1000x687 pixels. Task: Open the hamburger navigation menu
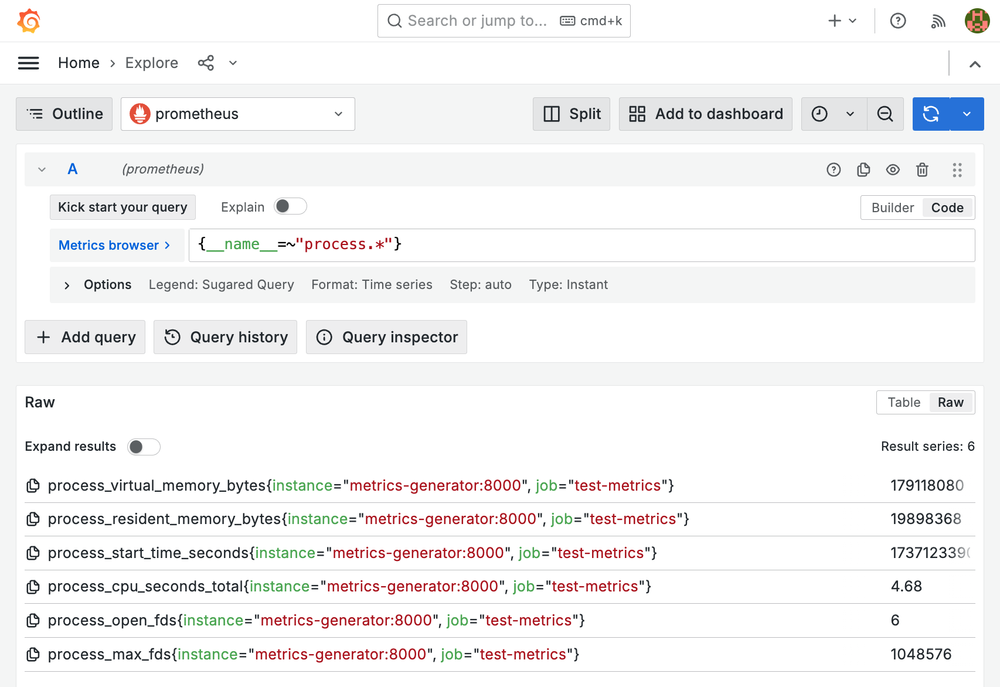29,63
